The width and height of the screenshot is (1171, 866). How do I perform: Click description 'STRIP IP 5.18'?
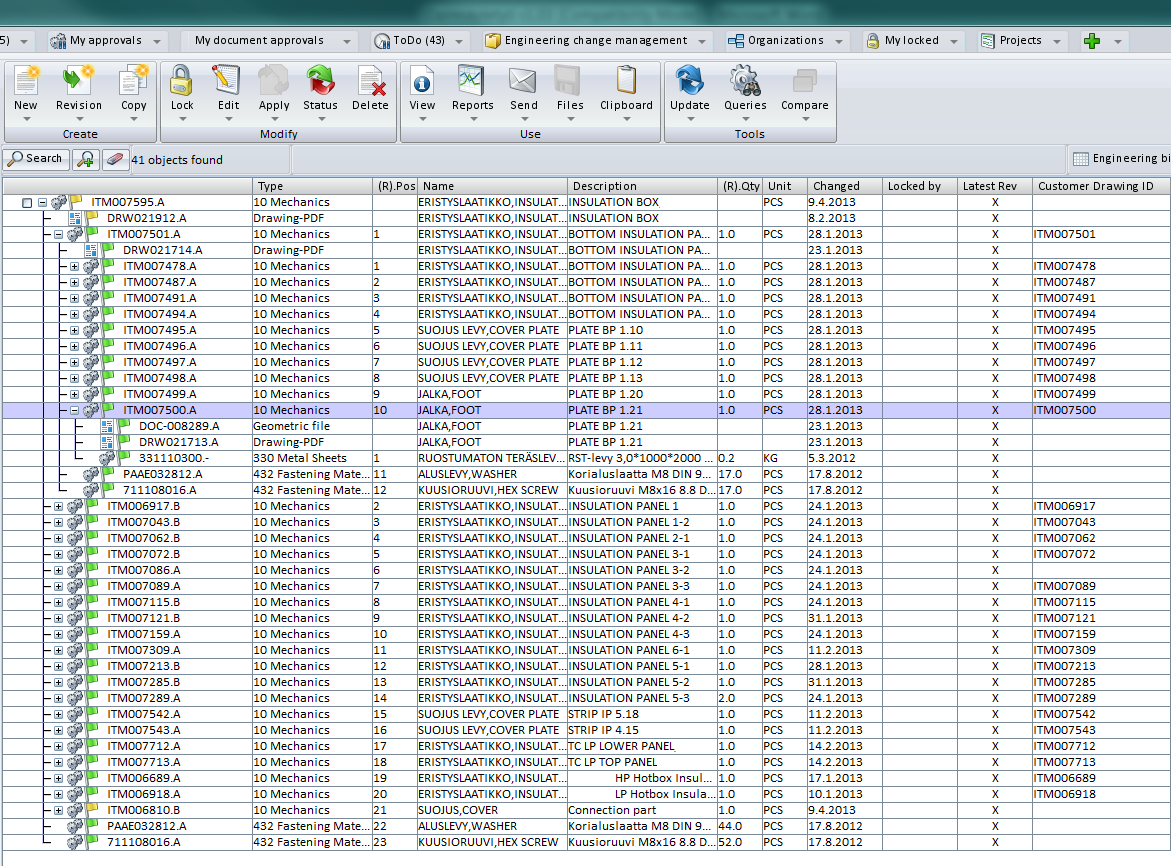tap(603, 714)
